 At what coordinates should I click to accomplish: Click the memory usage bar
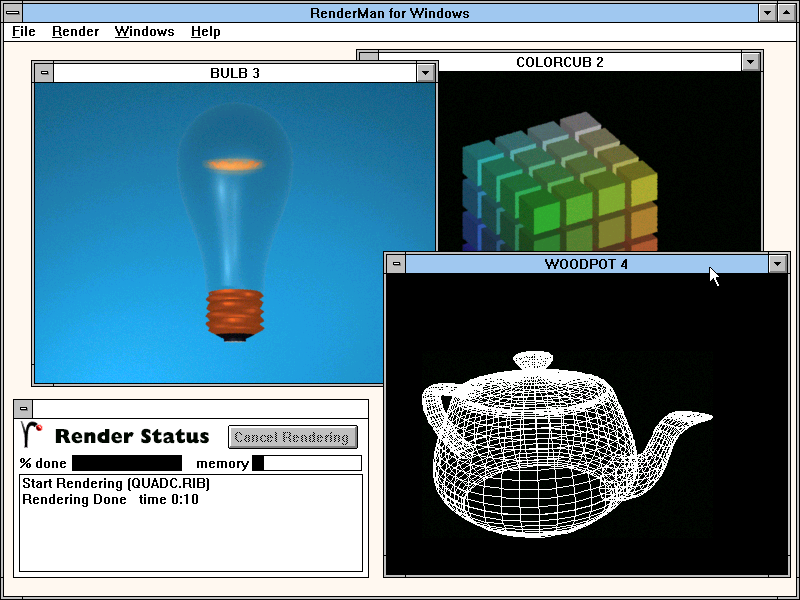(307, 463)
